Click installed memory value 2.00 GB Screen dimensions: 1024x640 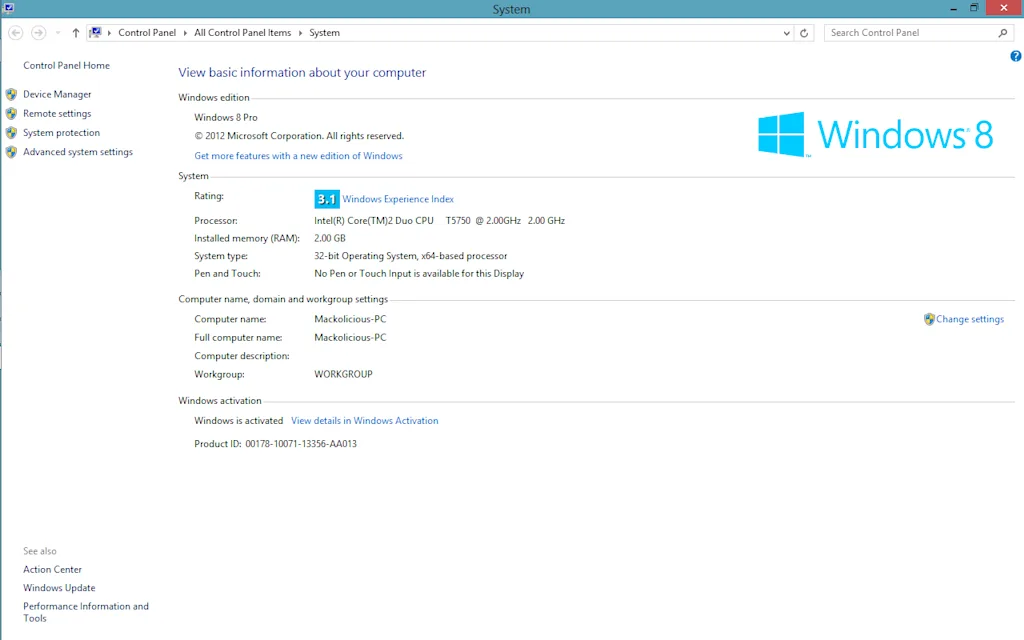[x=330, y=238]
